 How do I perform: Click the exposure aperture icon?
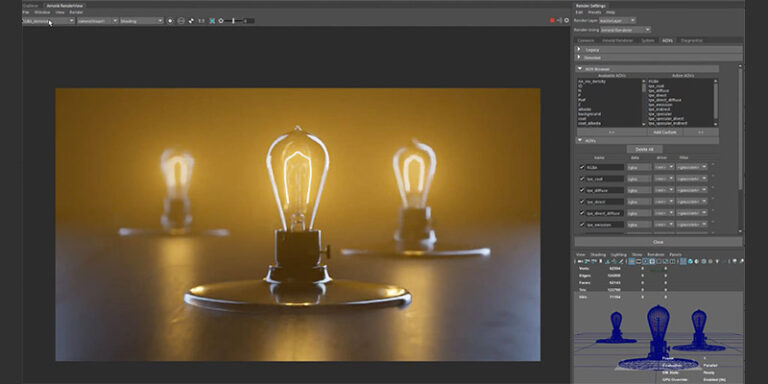[x=221, y=21]
